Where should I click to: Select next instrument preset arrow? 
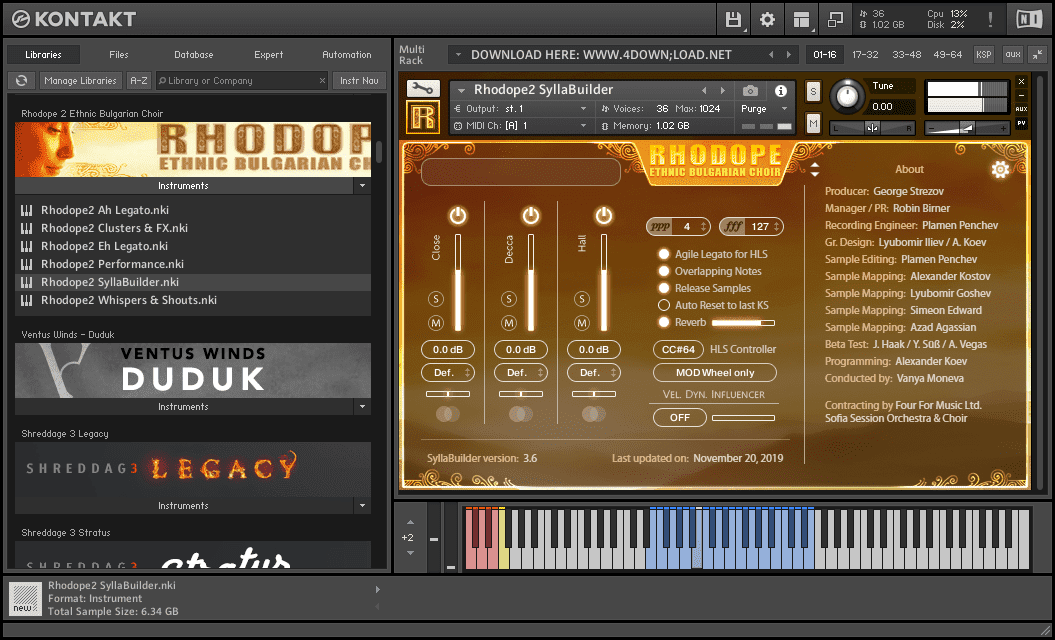[723, 90]
